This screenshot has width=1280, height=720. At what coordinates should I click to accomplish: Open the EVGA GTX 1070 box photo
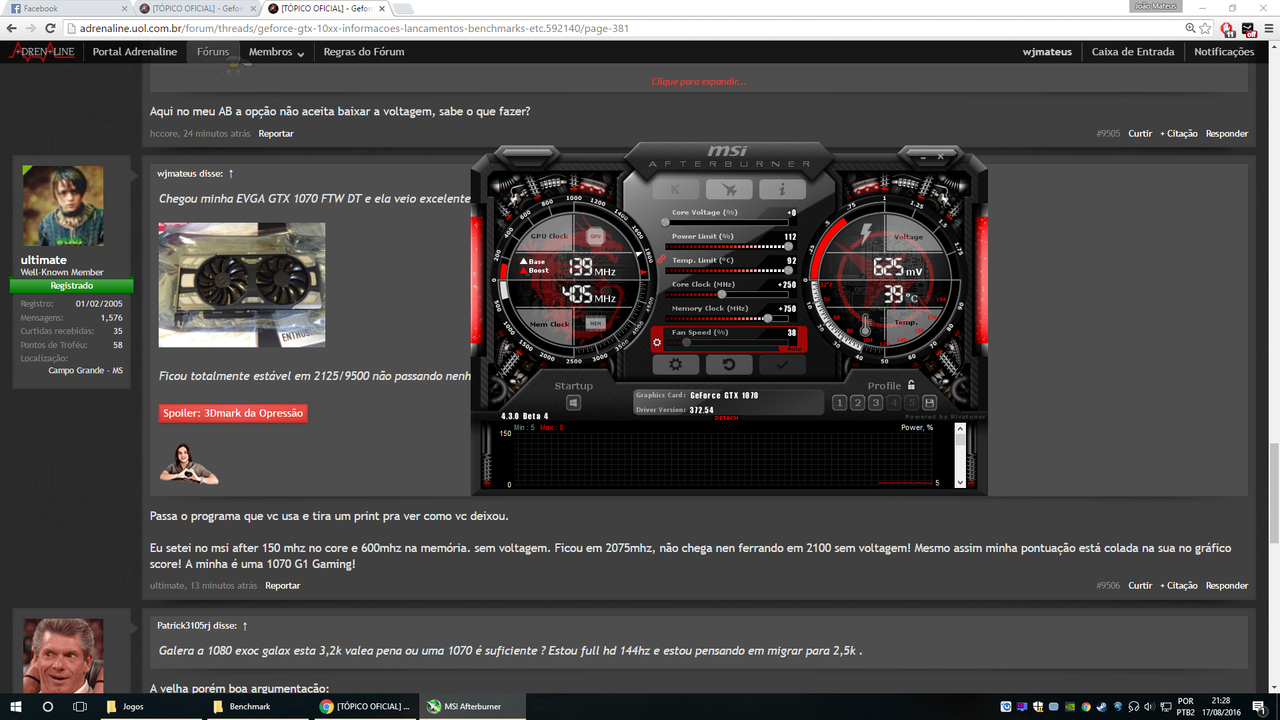(242, 285)
